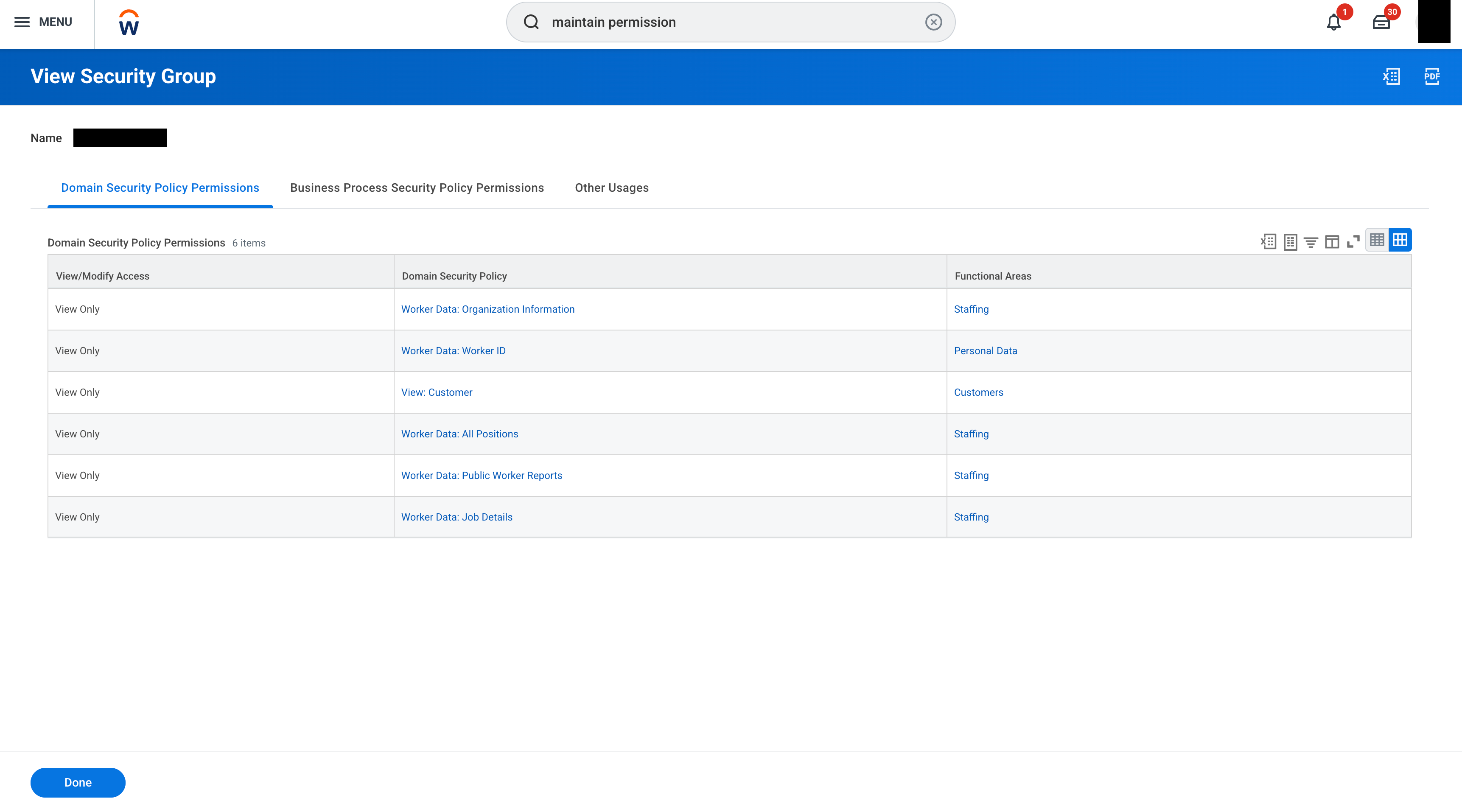
Task: Click the search magnifier icon
Action: 531,22
